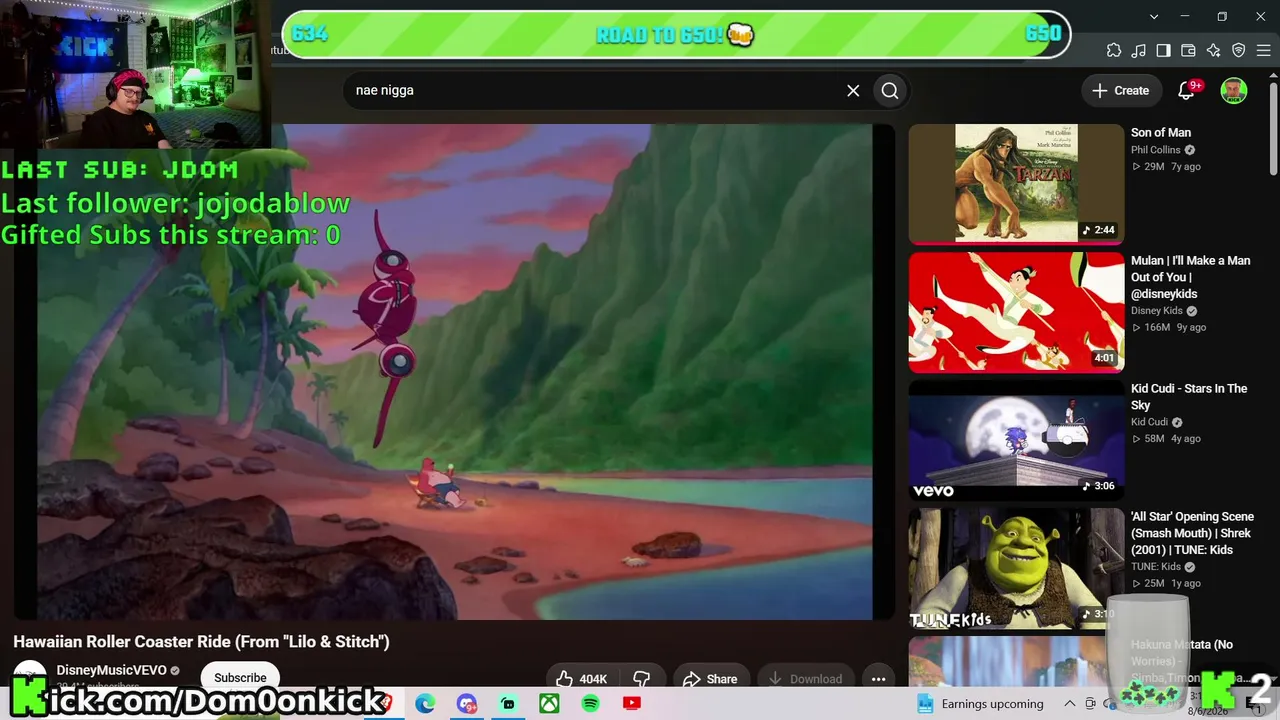Viewport: 1280px width, 720px height.
Task: Expand the system tray hidden icons chevron
Action: click(x=1069, y=704)
